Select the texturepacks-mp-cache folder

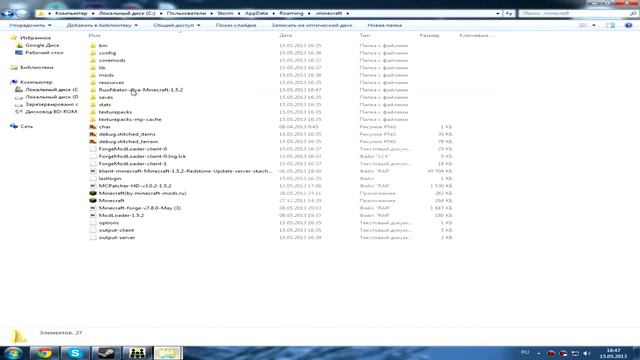click(x=130, y=120)
